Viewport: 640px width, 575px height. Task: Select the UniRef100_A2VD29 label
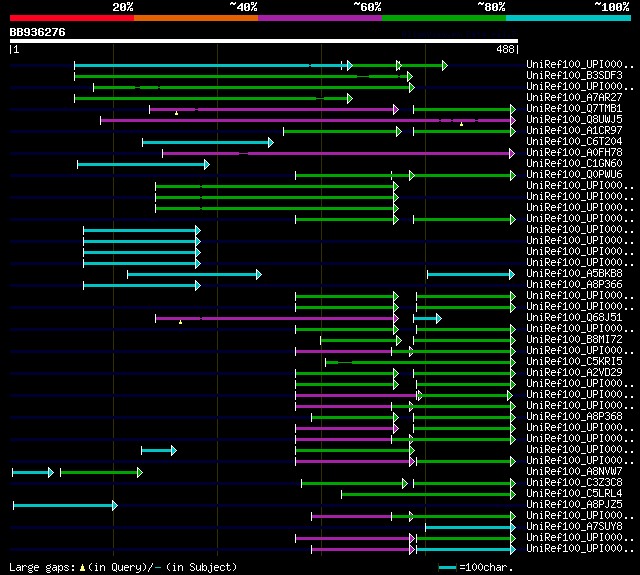tap(574, 373)
